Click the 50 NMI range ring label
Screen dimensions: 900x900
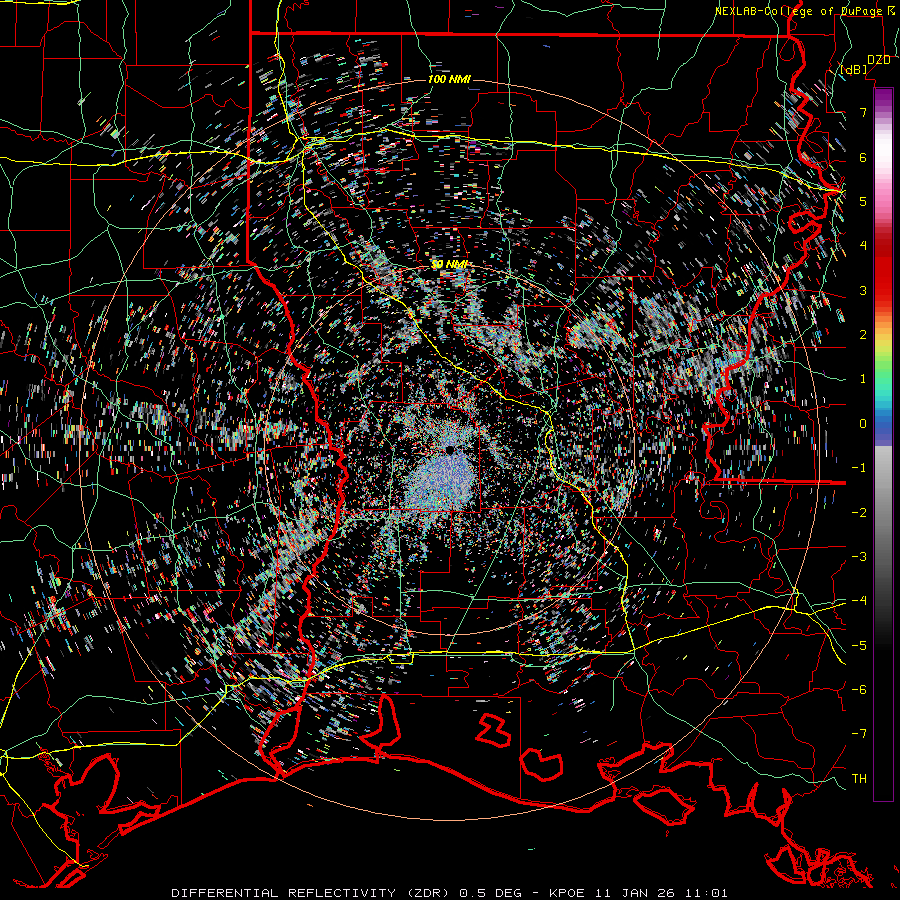pyautogui.click(x=450, y=265)
